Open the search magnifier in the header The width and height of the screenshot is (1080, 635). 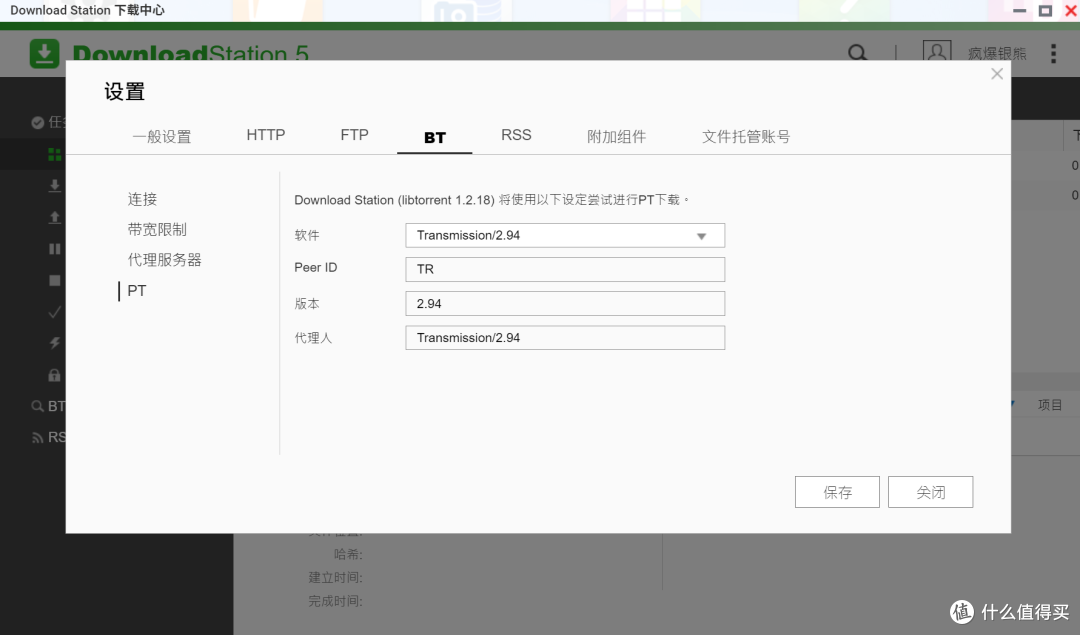point(858,53)
